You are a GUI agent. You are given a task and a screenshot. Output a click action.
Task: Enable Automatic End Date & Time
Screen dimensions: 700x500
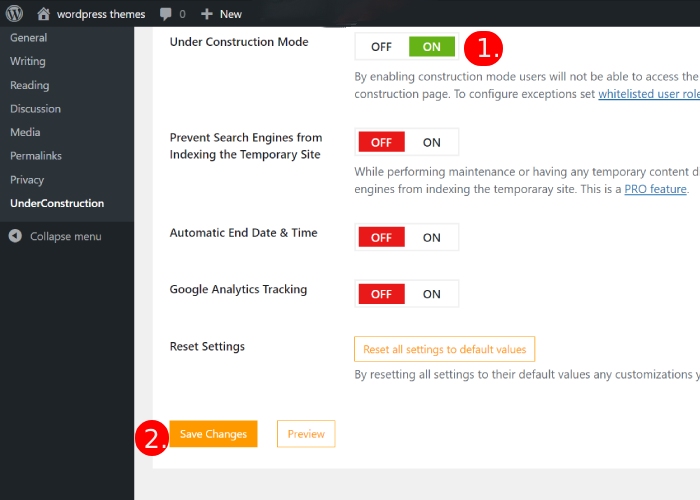pos(431,237)
